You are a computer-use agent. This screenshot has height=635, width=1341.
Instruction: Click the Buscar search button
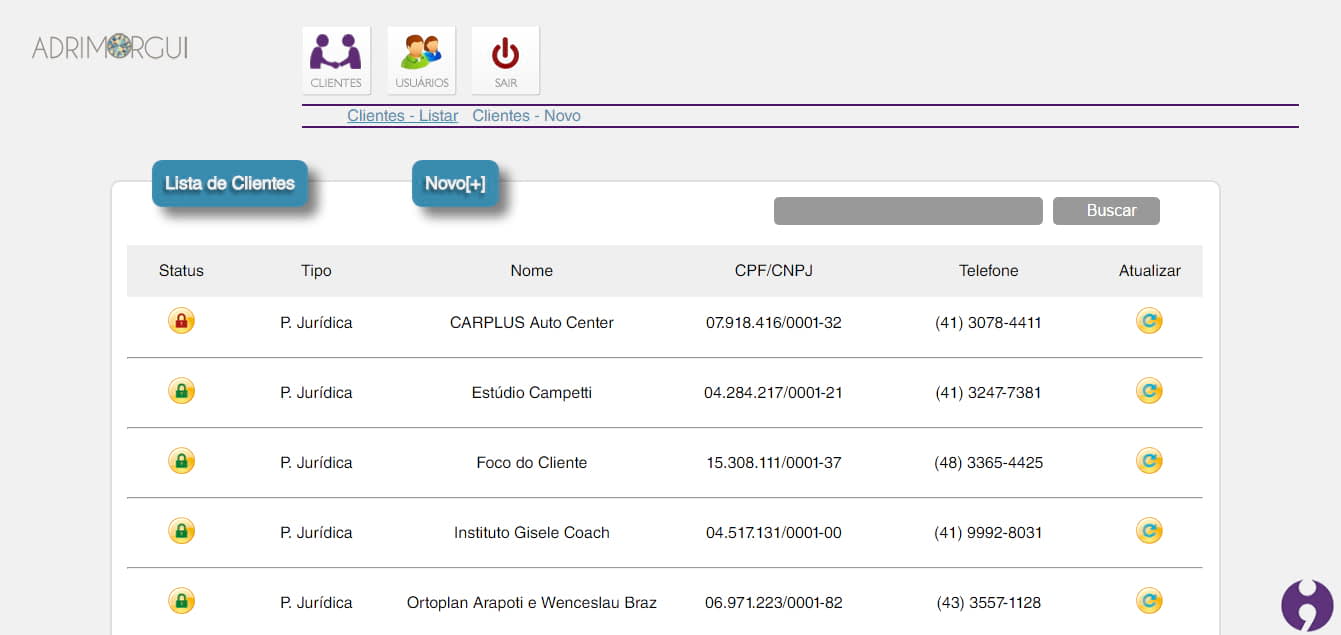tap(1106, 211)
